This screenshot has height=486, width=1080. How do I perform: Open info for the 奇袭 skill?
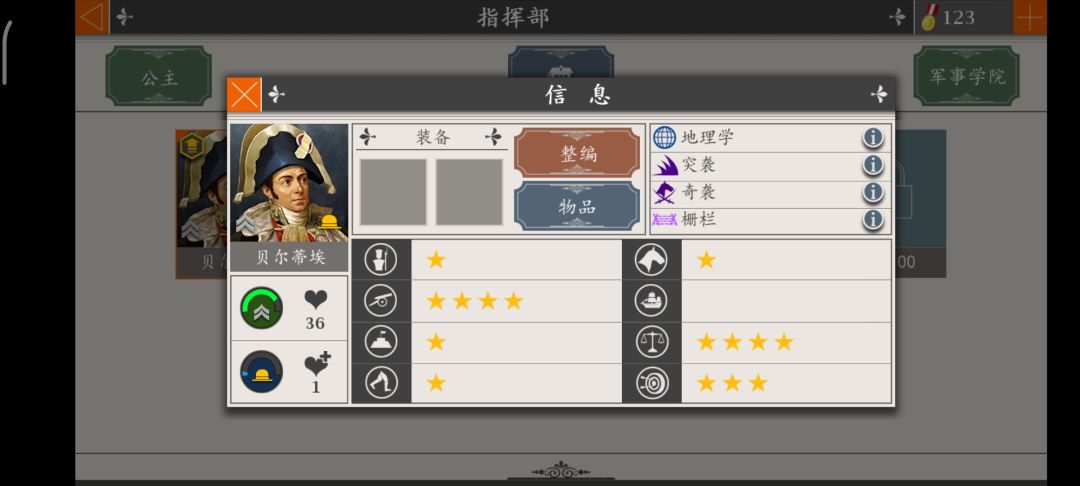[873, 193]
